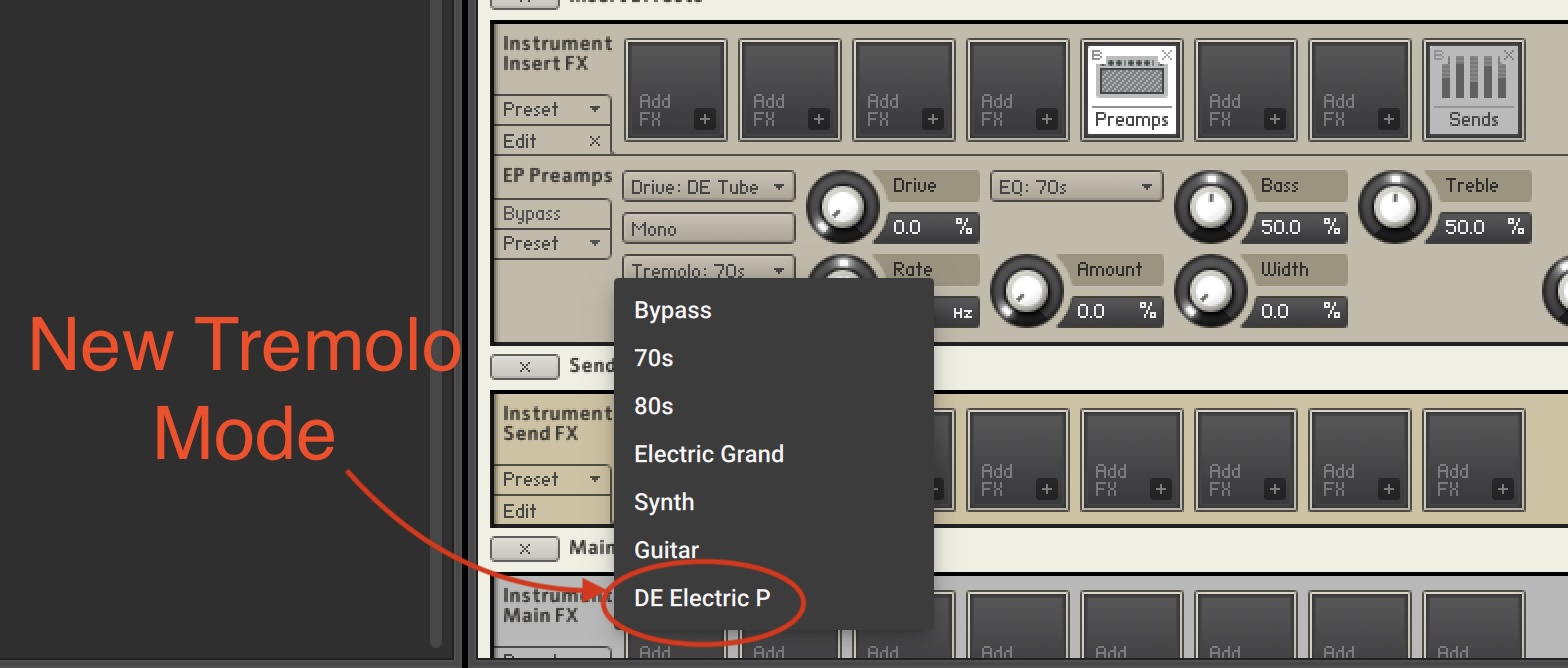The image size is (1568, 668).
Task: Toggle the B bypass on Sends slot
Action: 1439,55
